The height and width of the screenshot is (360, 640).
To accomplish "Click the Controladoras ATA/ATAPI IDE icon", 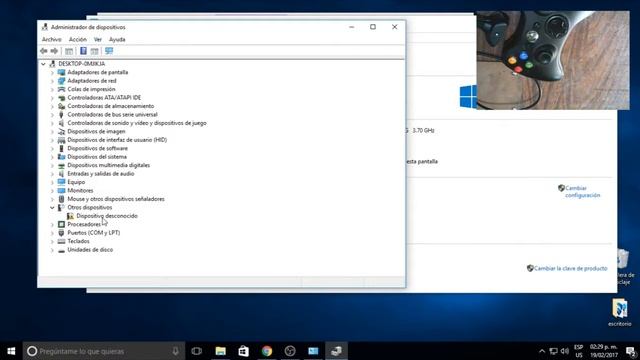I will coord(61,98).
